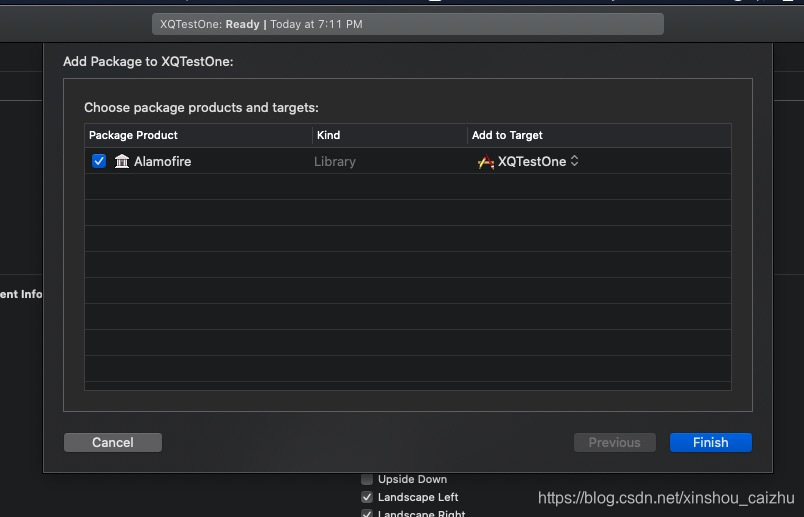Click the Previous button

click(615, 442)
